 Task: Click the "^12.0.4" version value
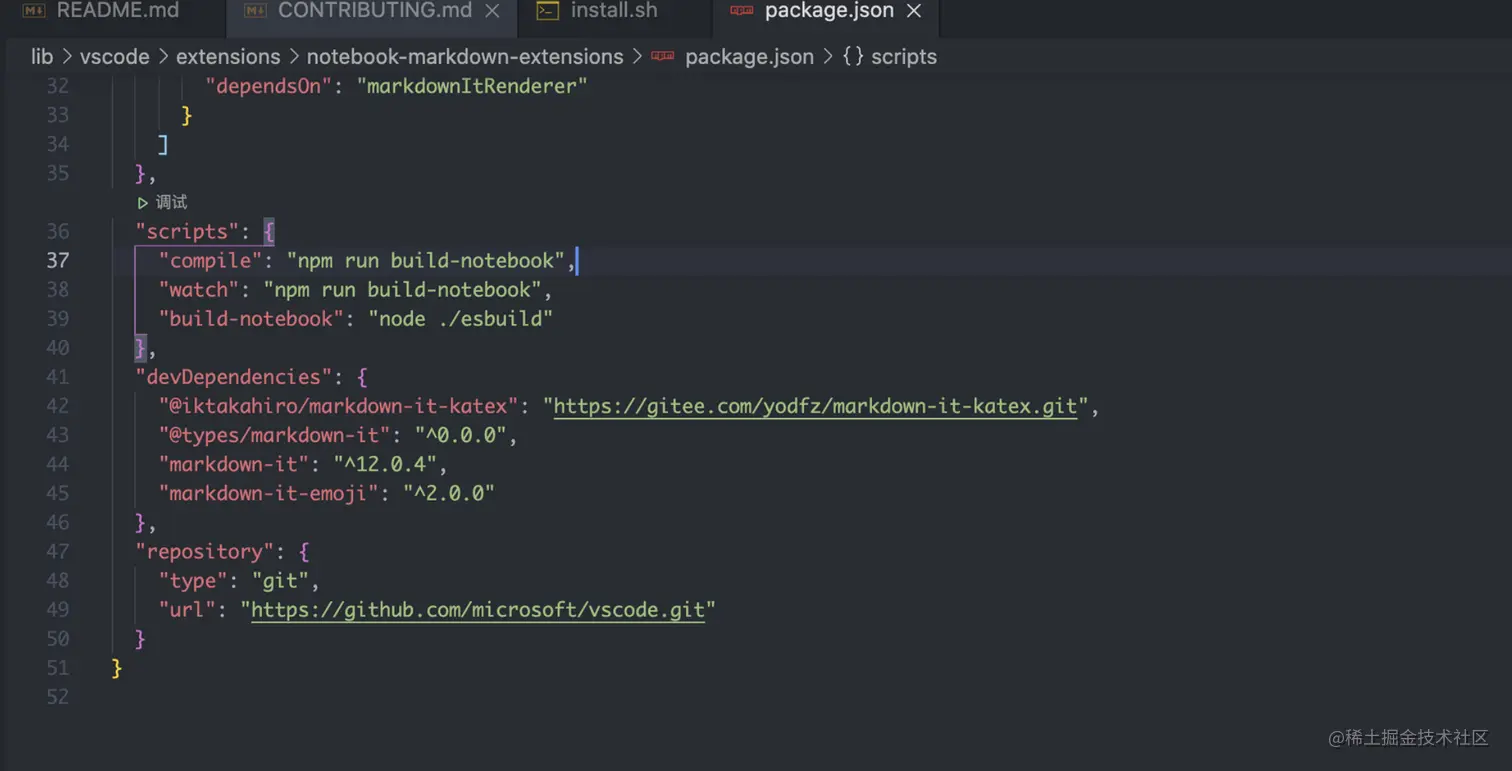click(385, 464)
